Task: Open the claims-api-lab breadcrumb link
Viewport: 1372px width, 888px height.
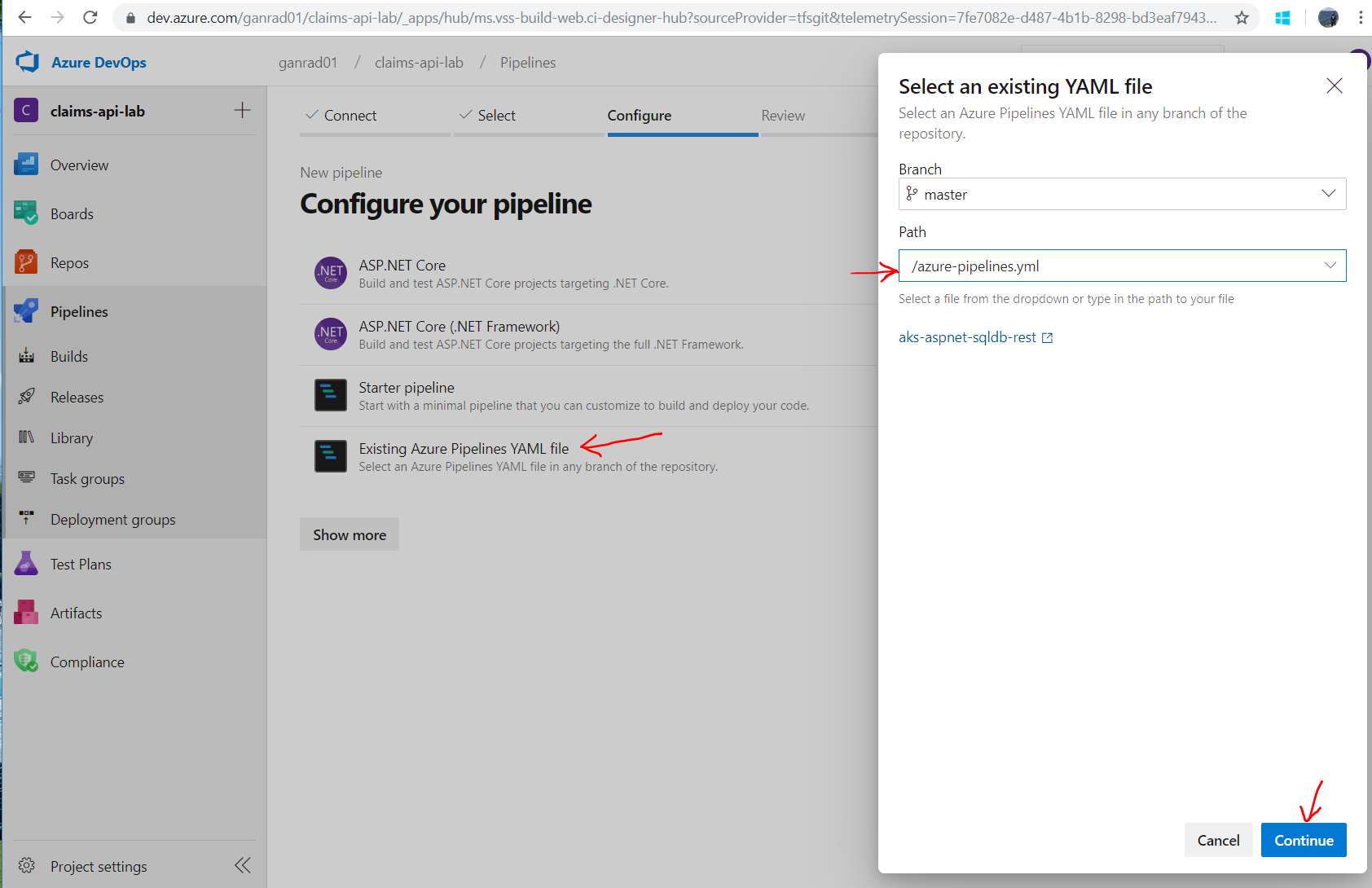Action: [x=419, y=63]
